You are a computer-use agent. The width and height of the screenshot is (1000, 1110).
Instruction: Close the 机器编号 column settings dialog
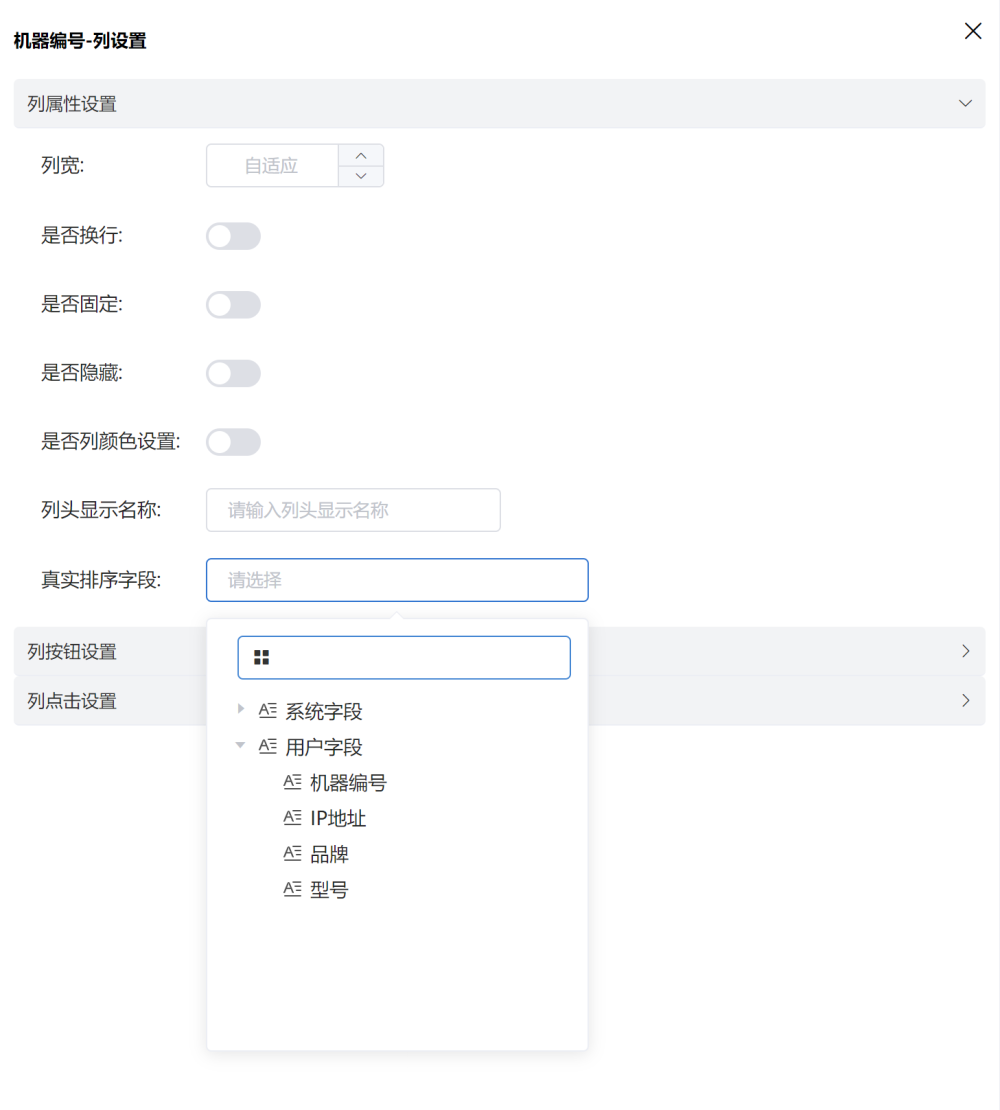(972, 31)
